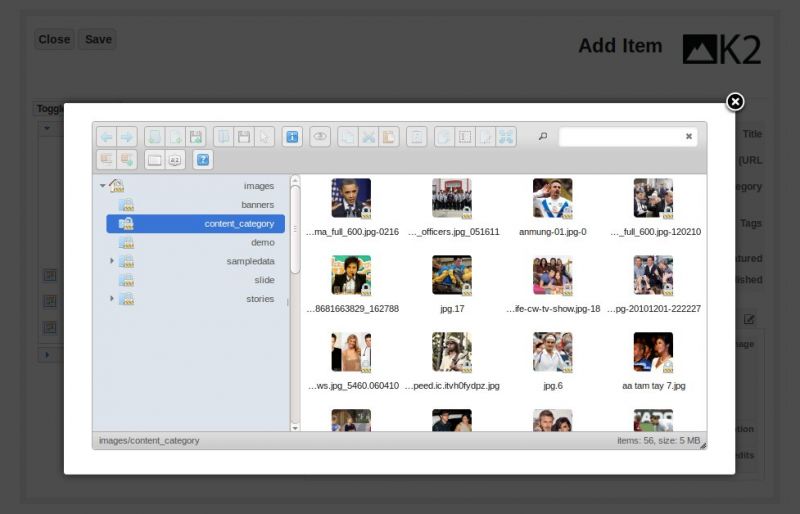This screenshot has height=514, width=800.
Task: Click Close button on Add Item page
Action: 54,39
